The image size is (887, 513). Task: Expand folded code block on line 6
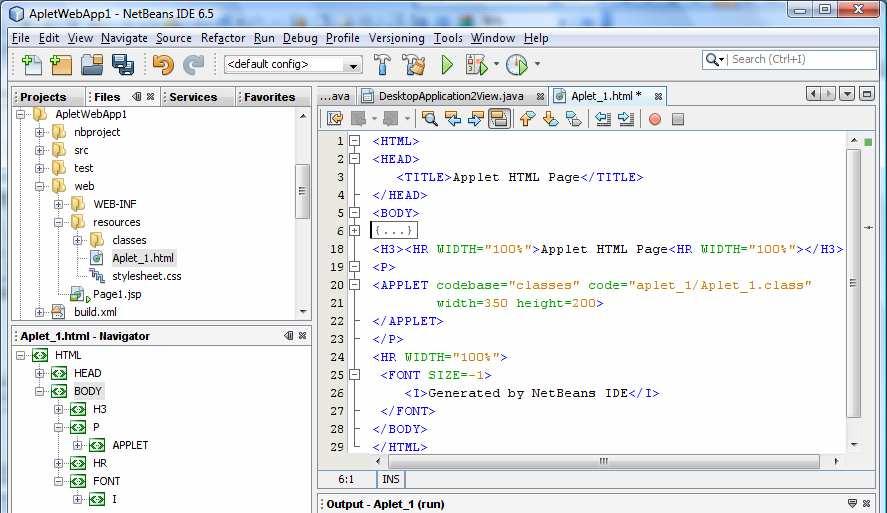[355, 231]
